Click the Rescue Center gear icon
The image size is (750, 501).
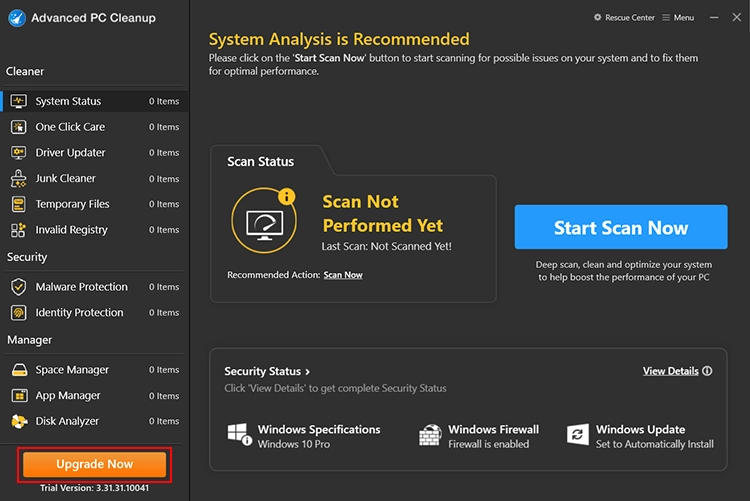coord(597,17)
